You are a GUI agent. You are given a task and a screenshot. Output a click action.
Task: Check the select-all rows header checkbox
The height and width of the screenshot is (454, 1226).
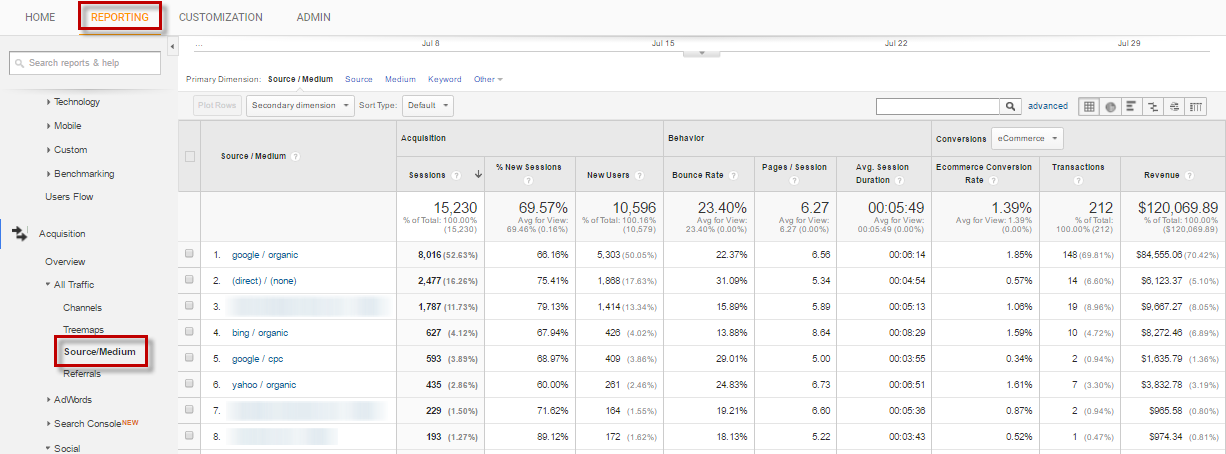coord(190,156)
